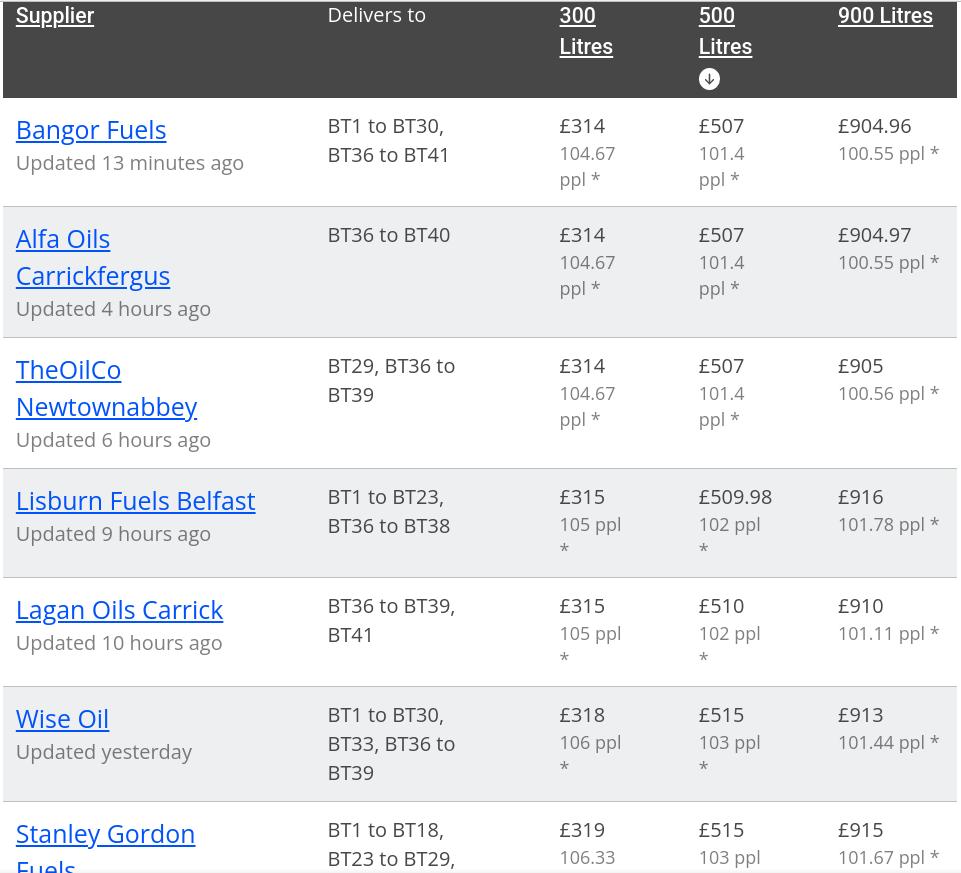
Task: Select Bangor Fuels 'BT1 to BT30' delivery area
Action: pos(386,126)
